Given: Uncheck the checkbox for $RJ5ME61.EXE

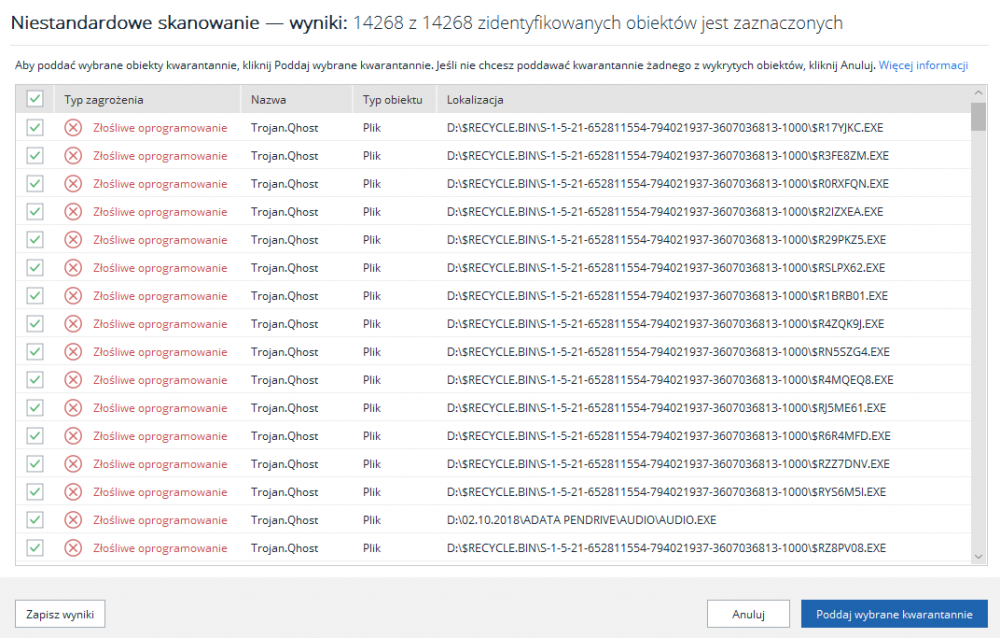Looking at the screenshot, I should pos(34,407).
